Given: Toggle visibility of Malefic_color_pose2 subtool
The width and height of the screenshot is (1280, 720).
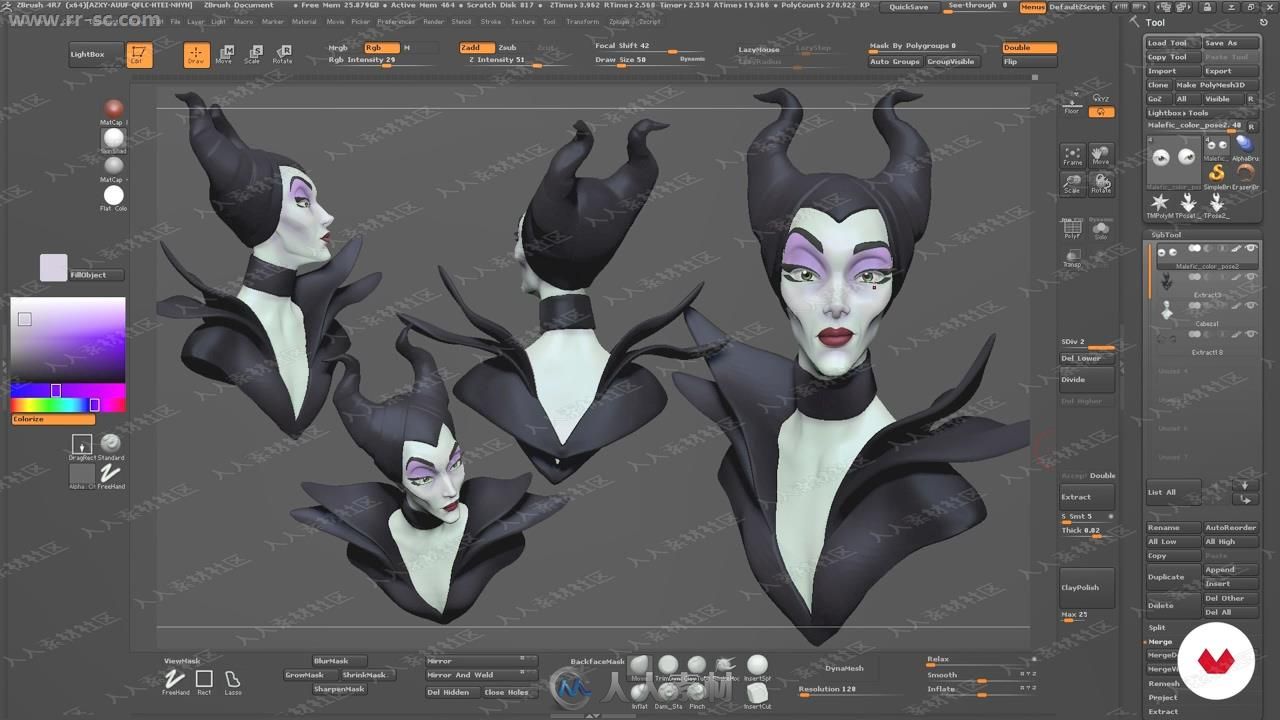Looking at the screenshot, I should [1251, 248].
